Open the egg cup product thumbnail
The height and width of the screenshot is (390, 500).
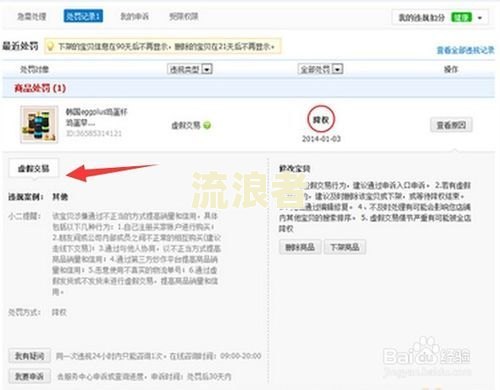(39, 124)
